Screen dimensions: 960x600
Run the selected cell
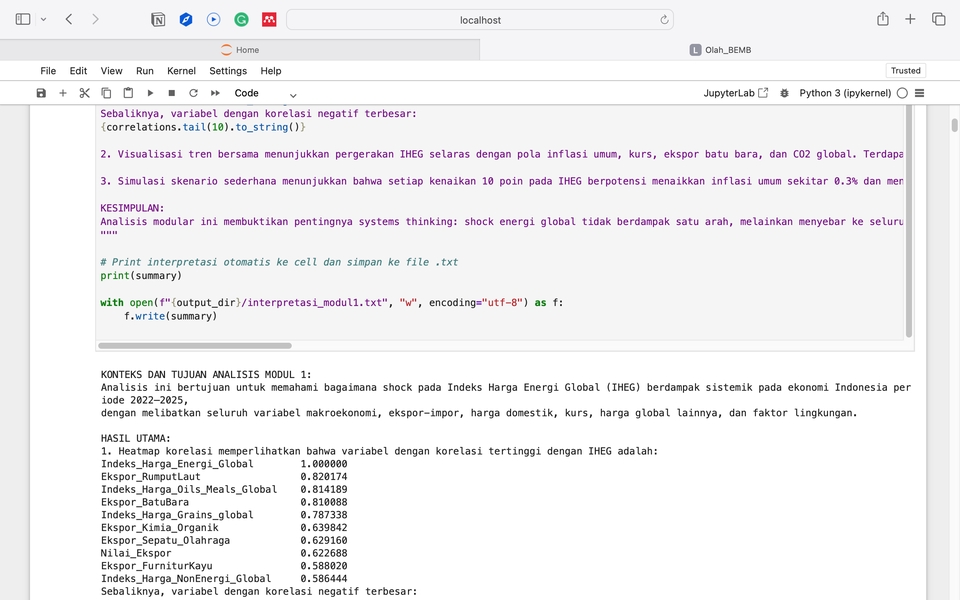point(150,93)
